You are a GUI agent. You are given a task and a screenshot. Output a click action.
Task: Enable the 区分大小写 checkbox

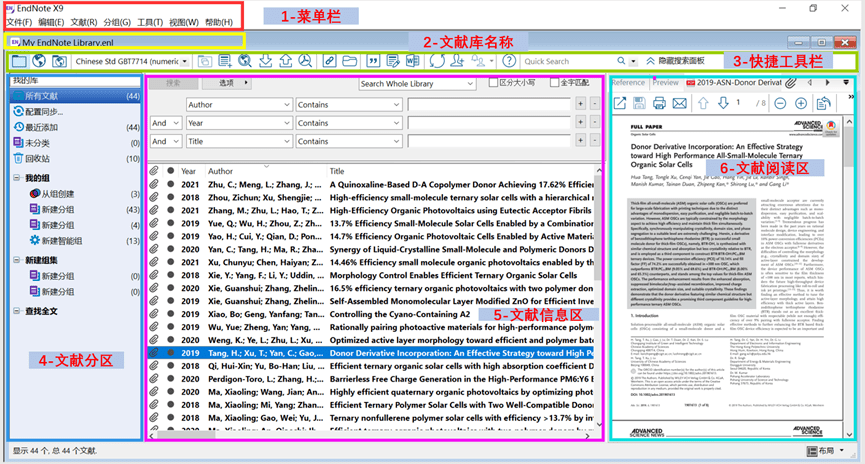coord(494,83)
